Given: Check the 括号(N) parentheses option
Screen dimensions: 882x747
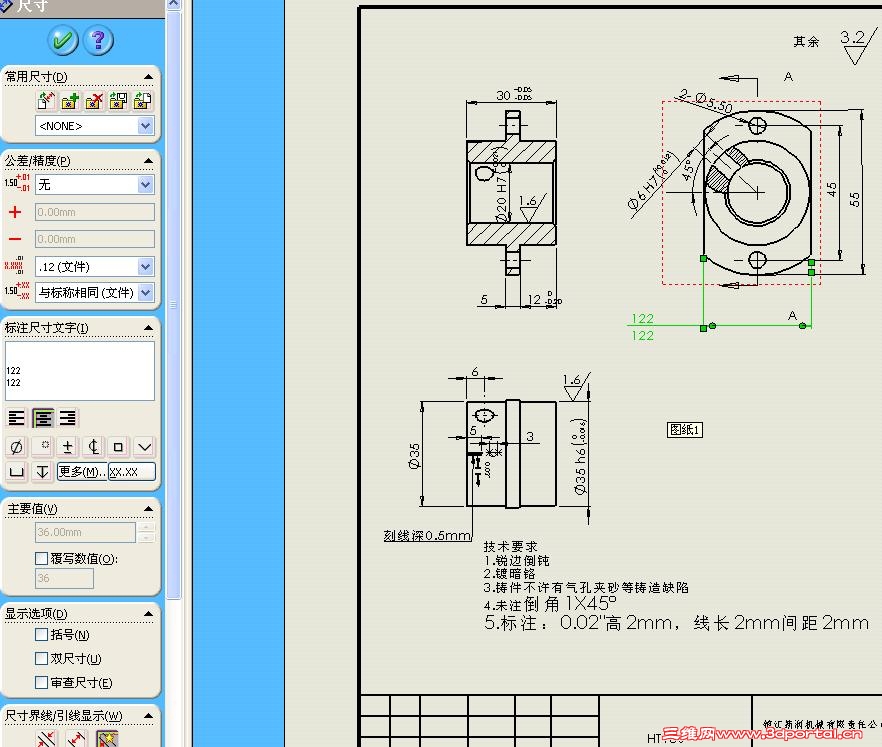Looking at the screenshot, I should coord(41,634).
